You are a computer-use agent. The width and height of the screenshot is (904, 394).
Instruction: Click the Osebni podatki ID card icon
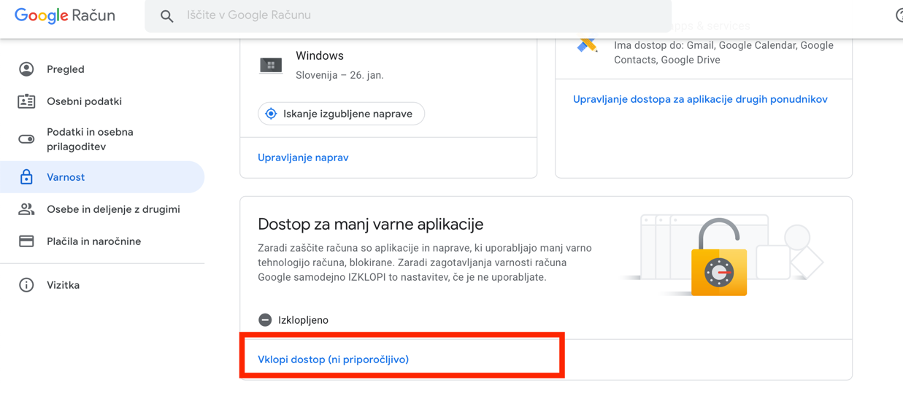[x=27, y=102]
